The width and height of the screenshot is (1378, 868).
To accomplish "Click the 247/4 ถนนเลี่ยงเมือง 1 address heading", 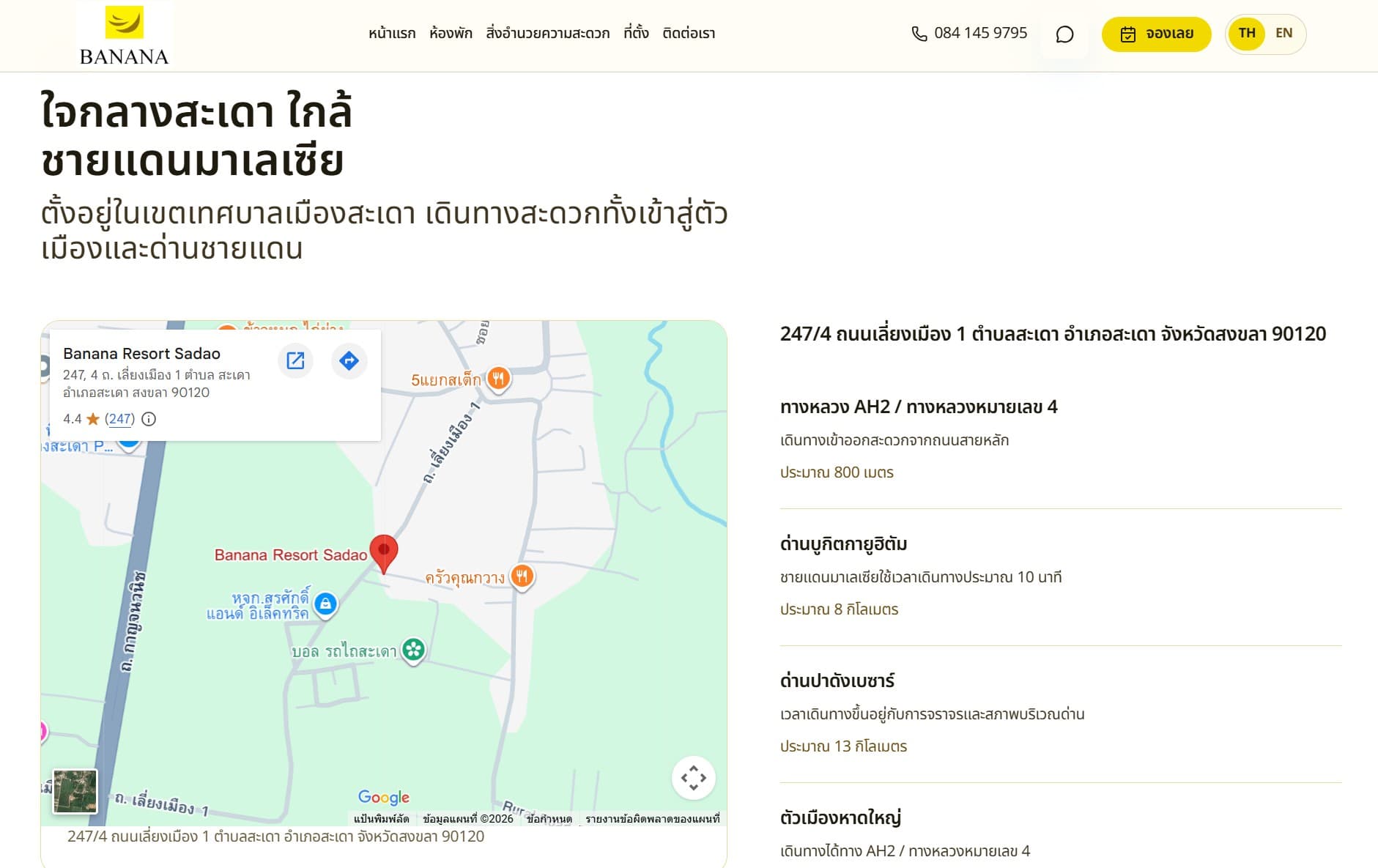I will [1053, 334].
